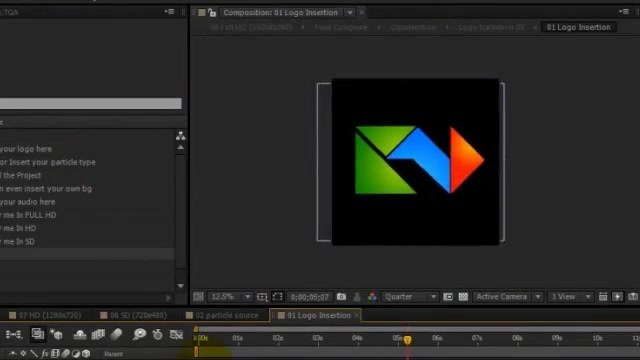
Task: Toggle Live Update in the timeline
Action: coord(38,334)
